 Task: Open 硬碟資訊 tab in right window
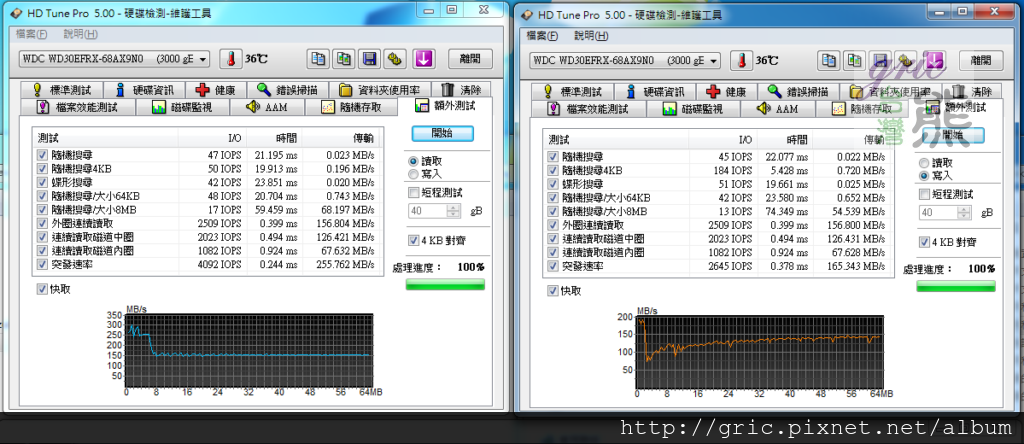point(654,91)
